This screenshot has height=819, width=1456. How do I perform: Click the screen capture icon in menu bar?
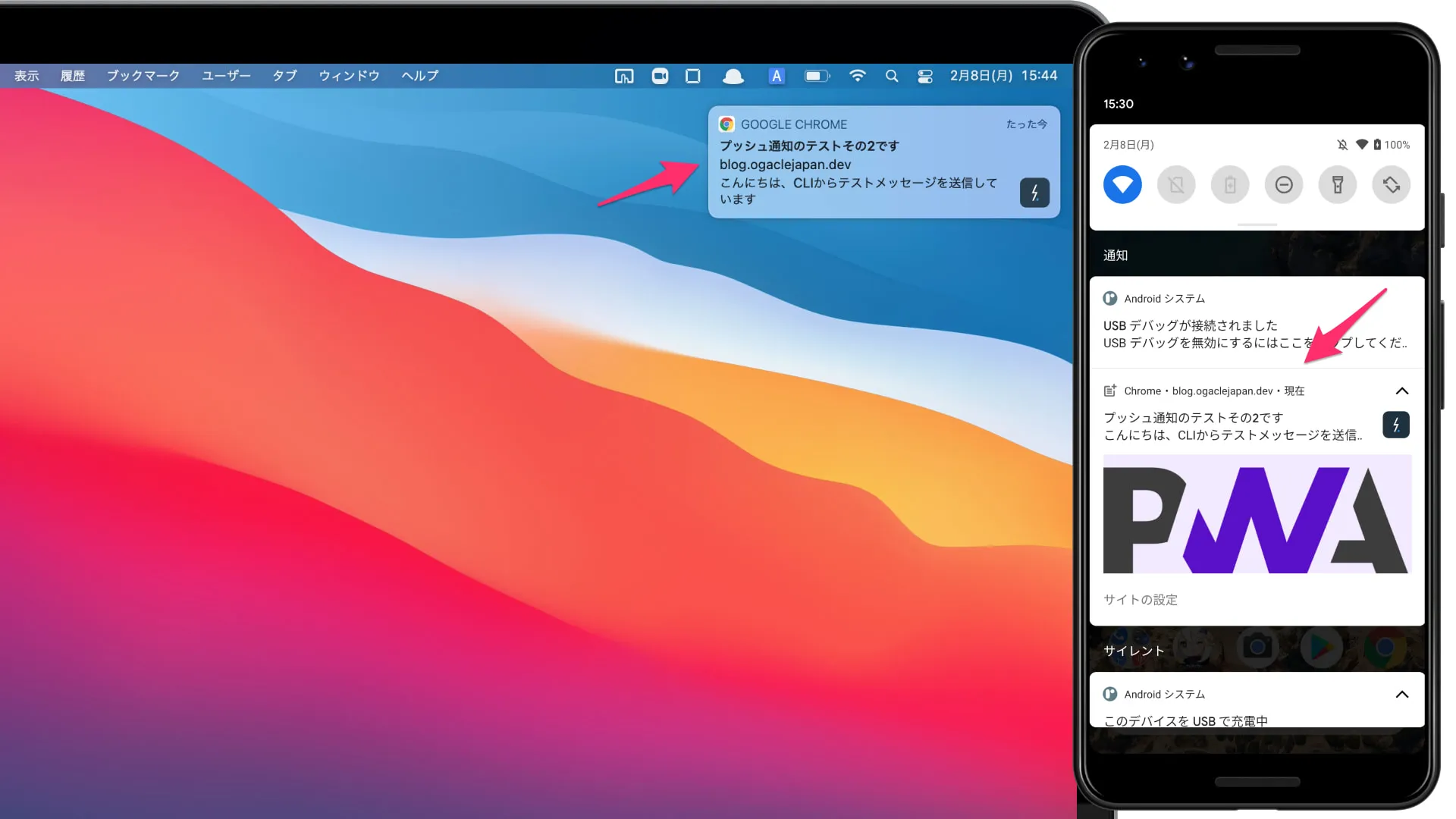click(x=694, y=75)
